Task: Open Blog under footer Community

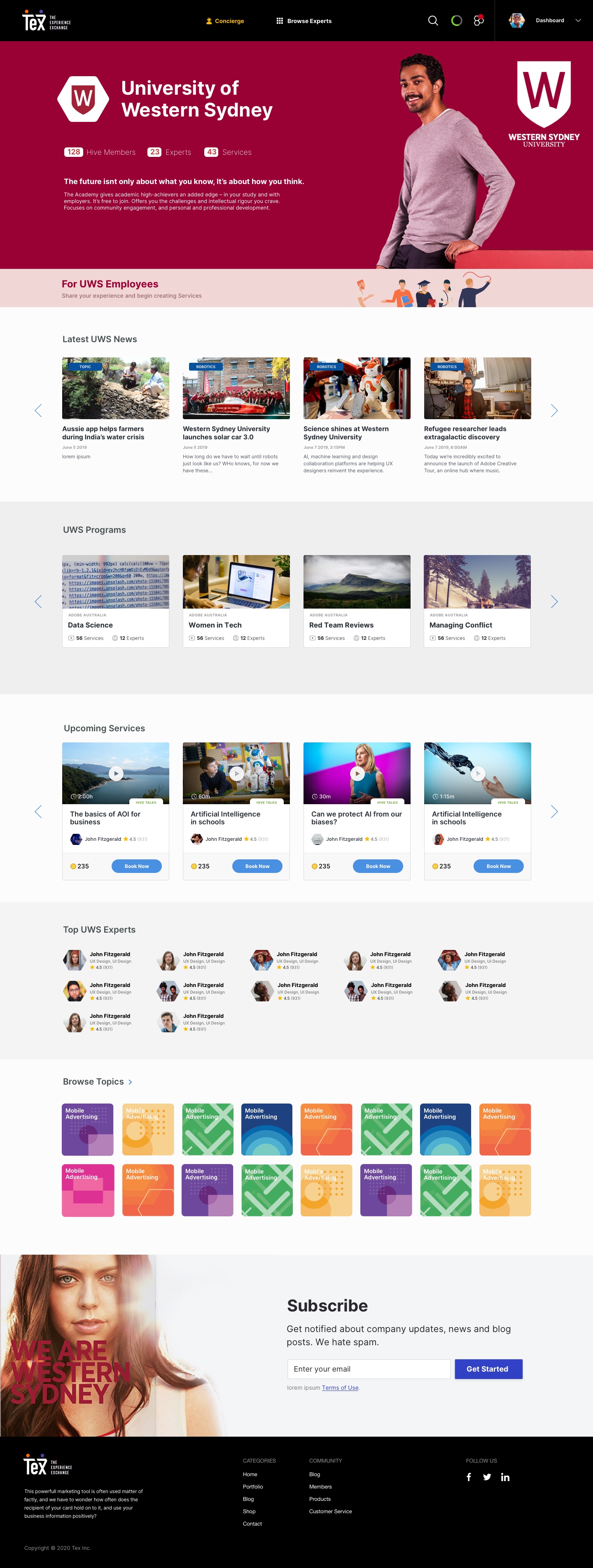Action: pos(315,1474)
